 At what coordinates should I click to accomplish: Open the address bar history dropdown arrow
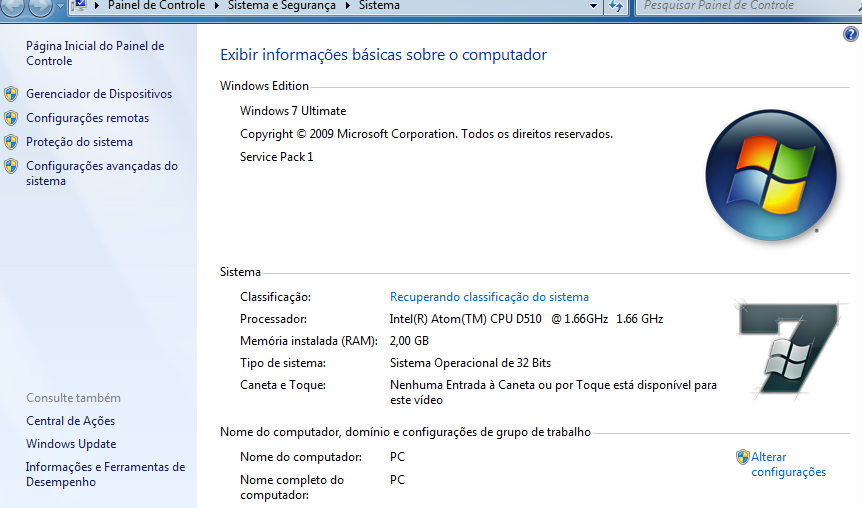(x=593, y=6)
